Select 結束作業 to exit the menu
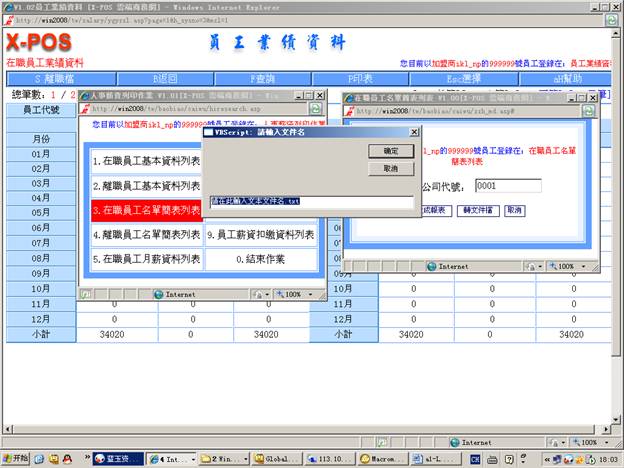The image size is (624, 468). point(260,259)
